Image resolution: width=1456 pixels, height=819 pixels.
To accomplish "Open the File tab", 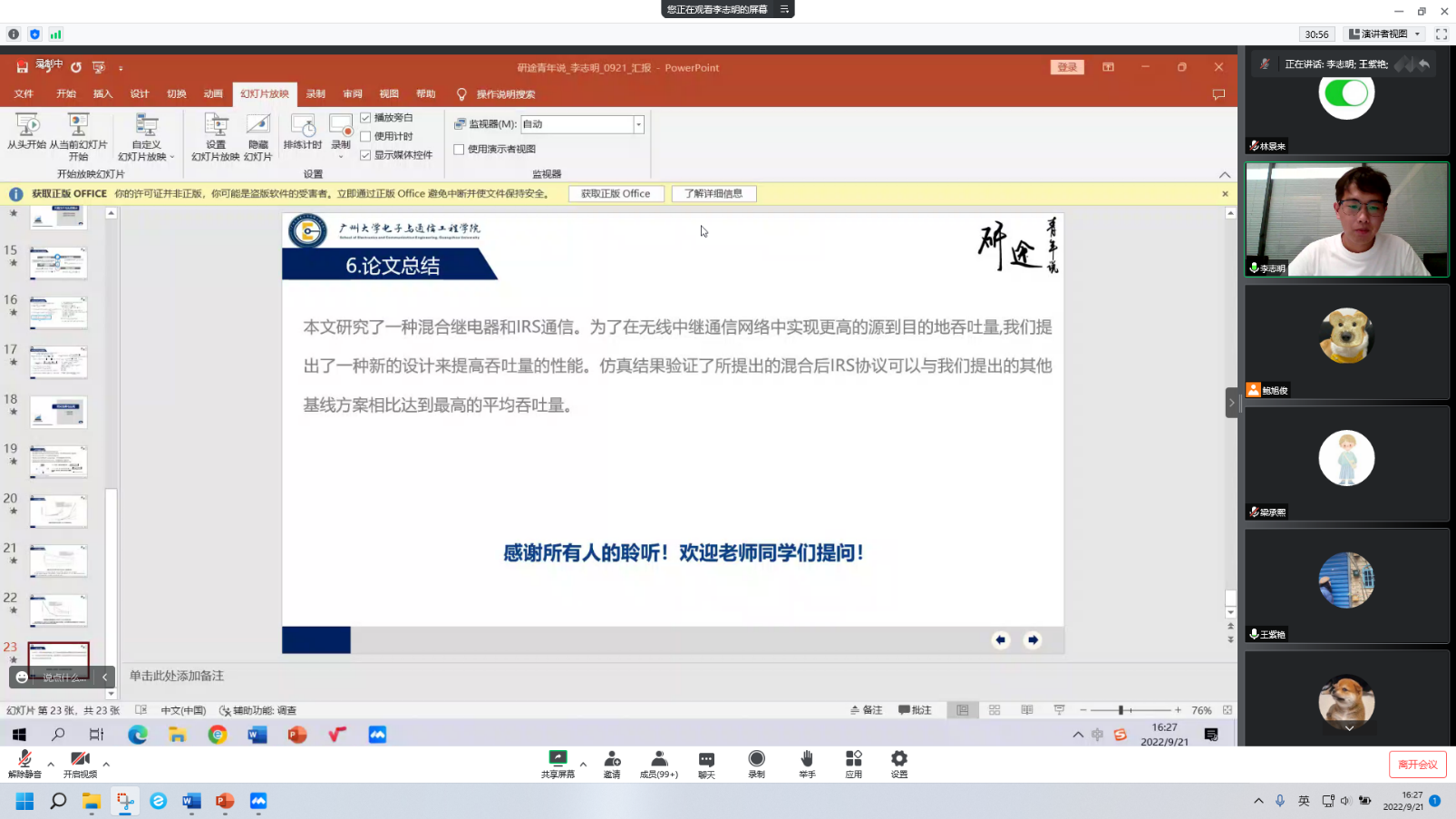I will 24,93.
